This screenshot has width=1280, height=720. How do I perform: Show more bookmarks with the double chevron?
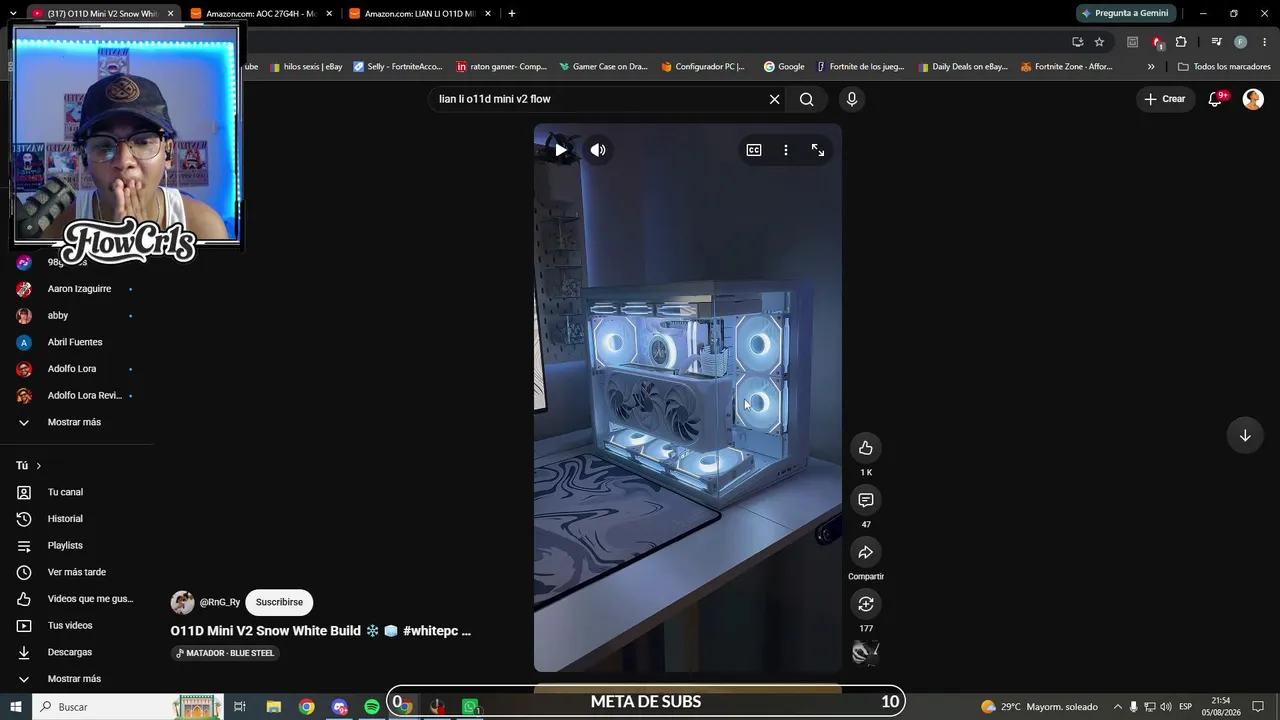point(1151,67)
